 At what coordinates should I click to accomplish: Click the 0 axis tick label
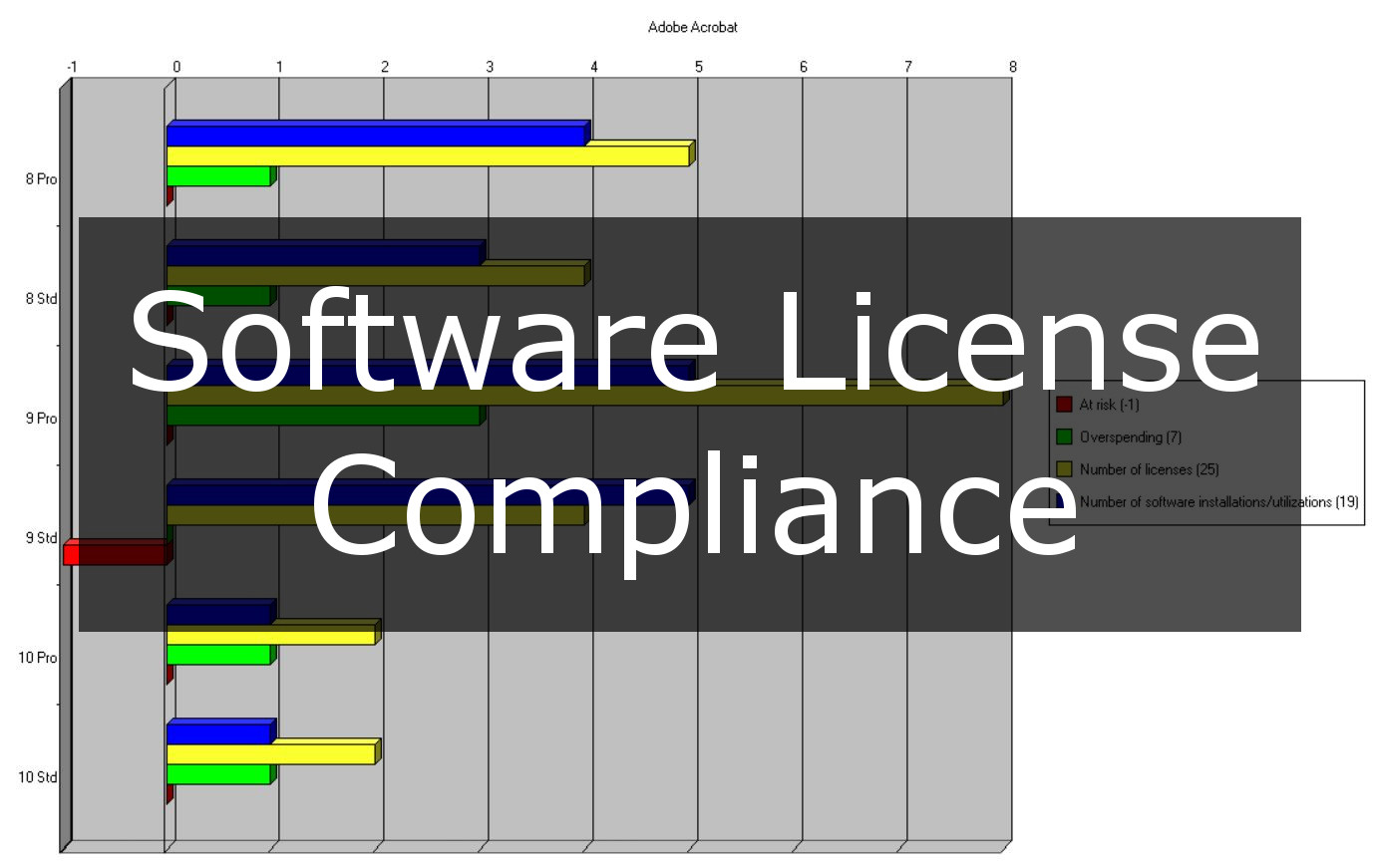coord(176,67)
